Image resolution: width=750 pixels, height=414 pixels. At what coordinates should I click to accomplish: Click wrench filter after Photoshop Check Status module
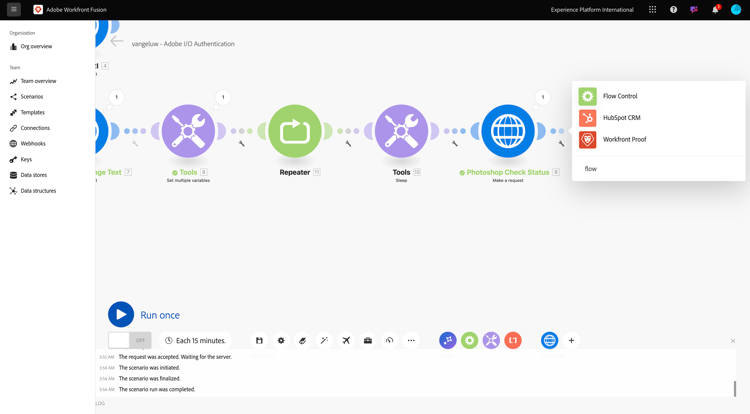pos(561,143)
